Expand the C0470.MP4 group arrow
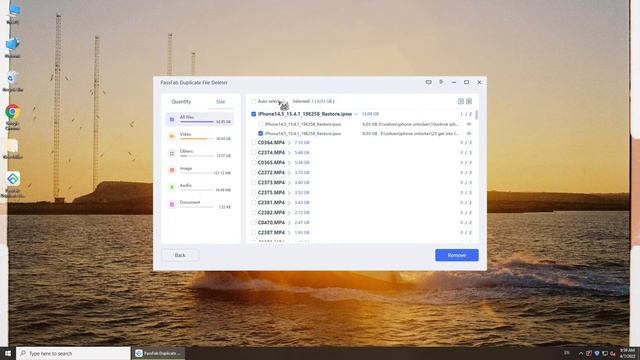Viewport: 640px width, 360px height. [x=289, y=222]
